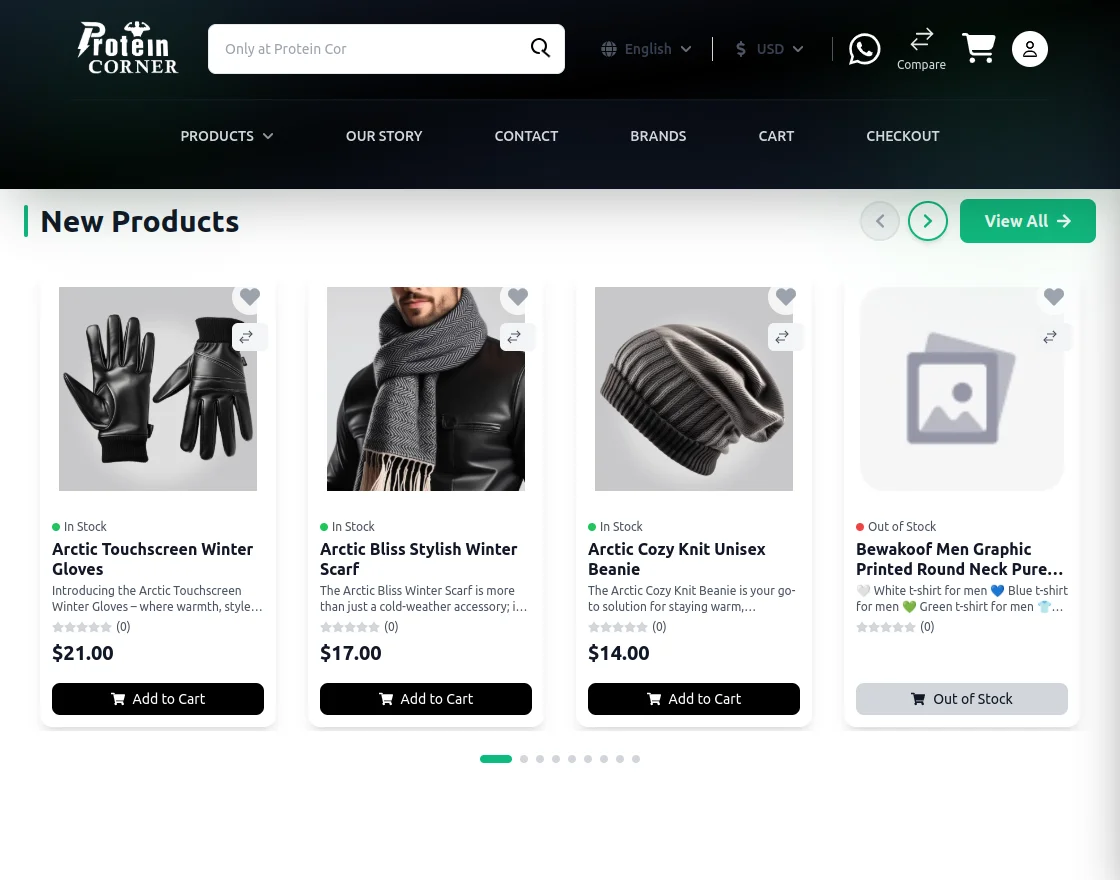This screenshot has height=880, width=1120.
Task: Open the BRANDS menu item
Action: (658, 136)
